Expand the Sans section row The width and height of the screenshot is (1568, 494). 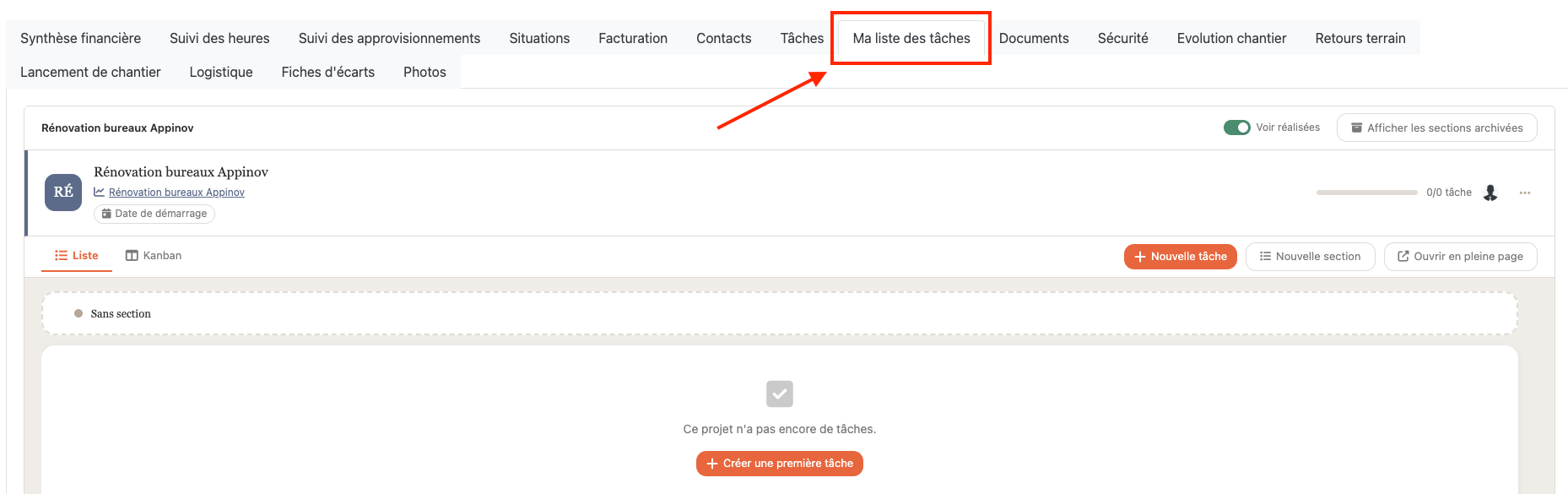click(780, 313)
